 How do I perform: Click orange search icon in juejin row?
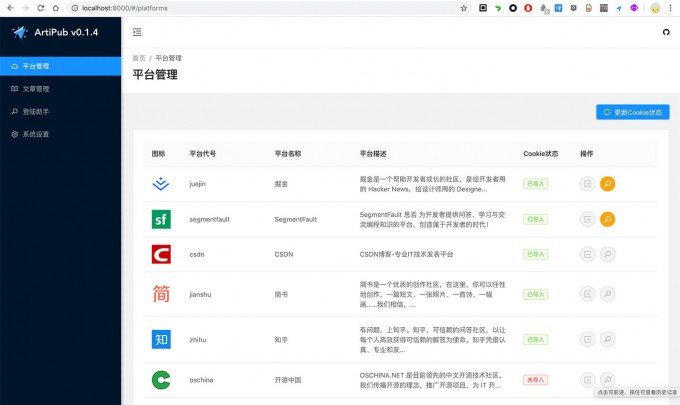608,184
